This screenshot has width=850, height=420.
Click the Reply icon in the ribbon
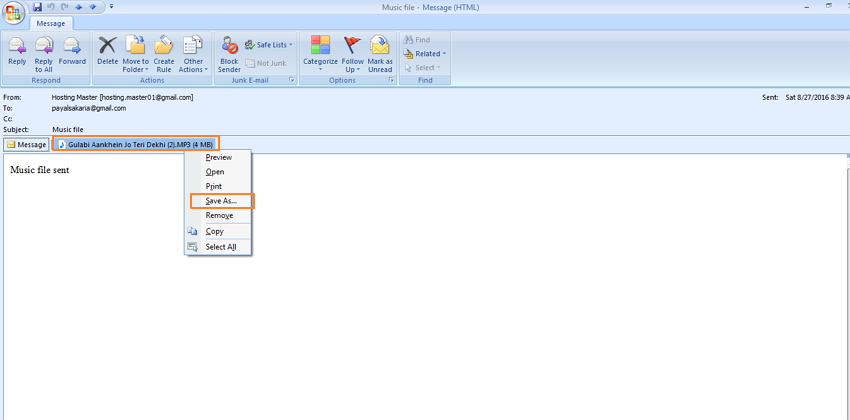tap(17, 51)
